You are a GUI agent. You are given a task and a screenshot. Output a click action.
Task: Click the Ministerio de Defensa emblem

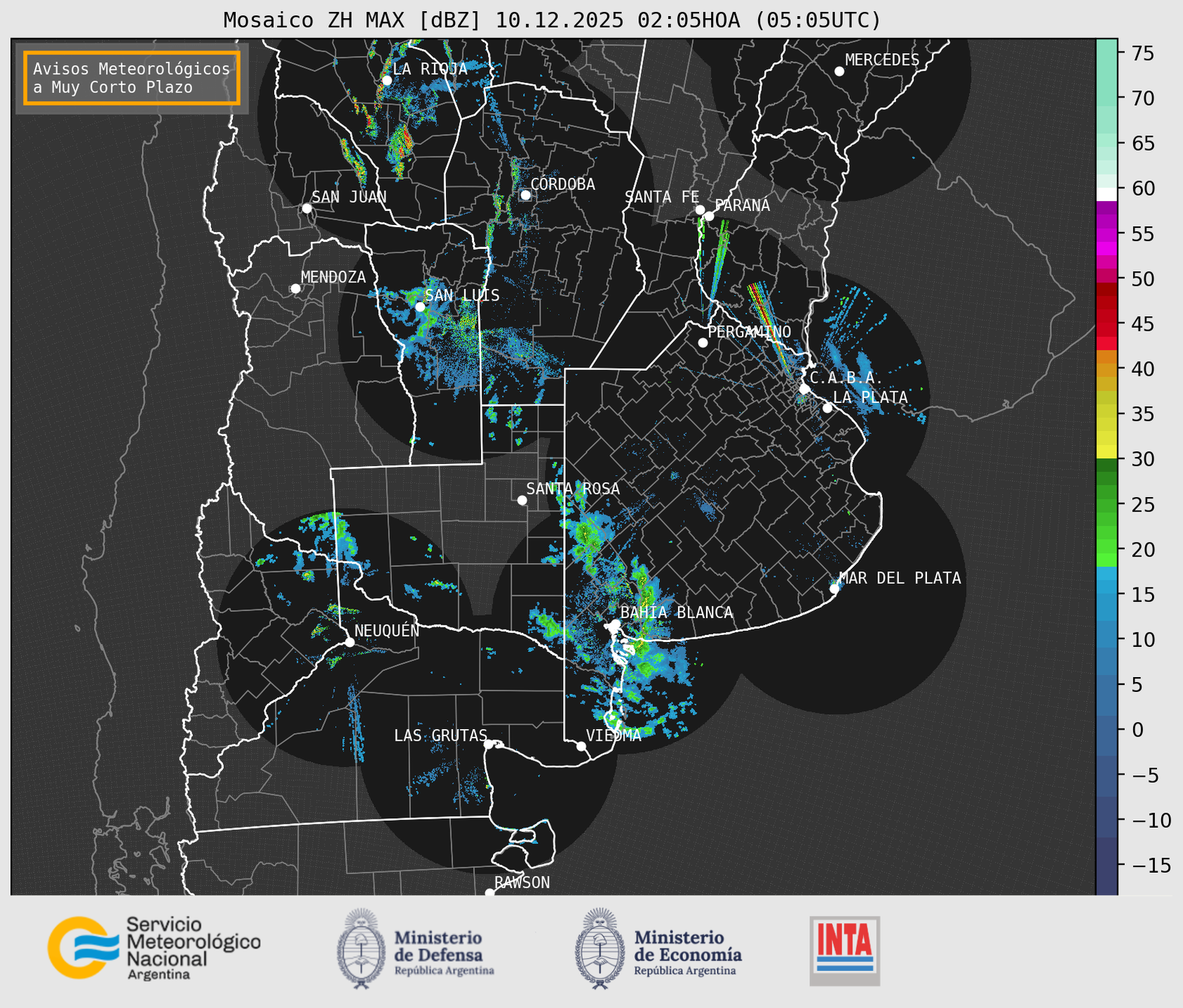click(x=361, y=948)
